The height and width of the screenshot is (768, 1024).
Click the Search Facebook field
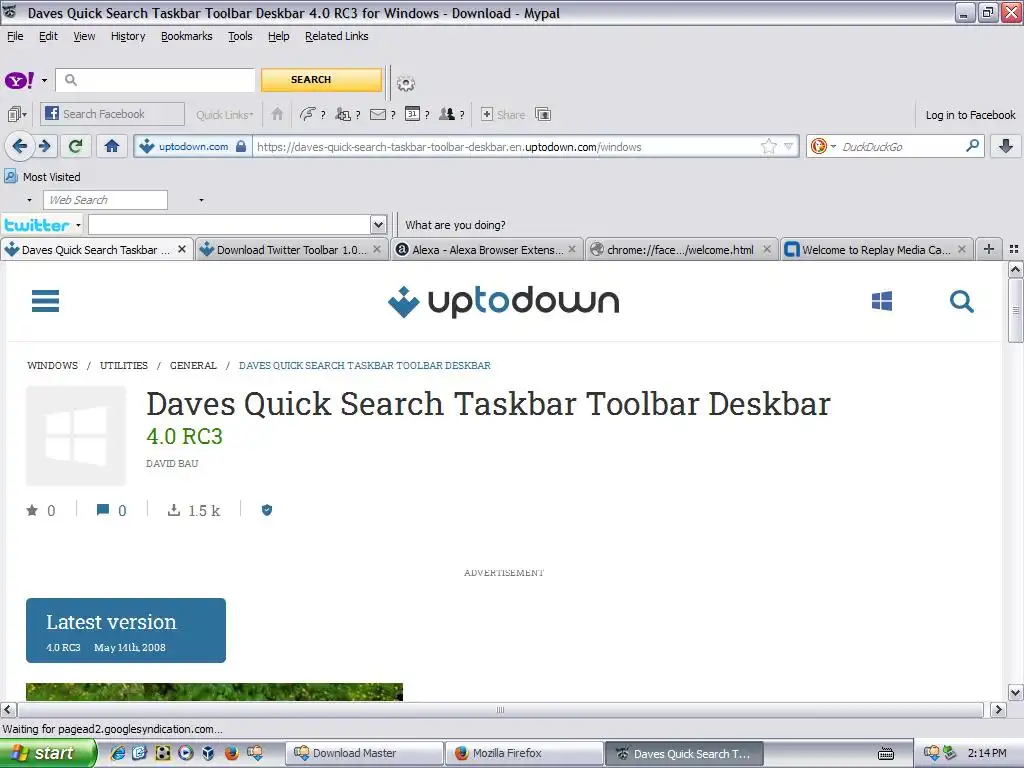112,114
